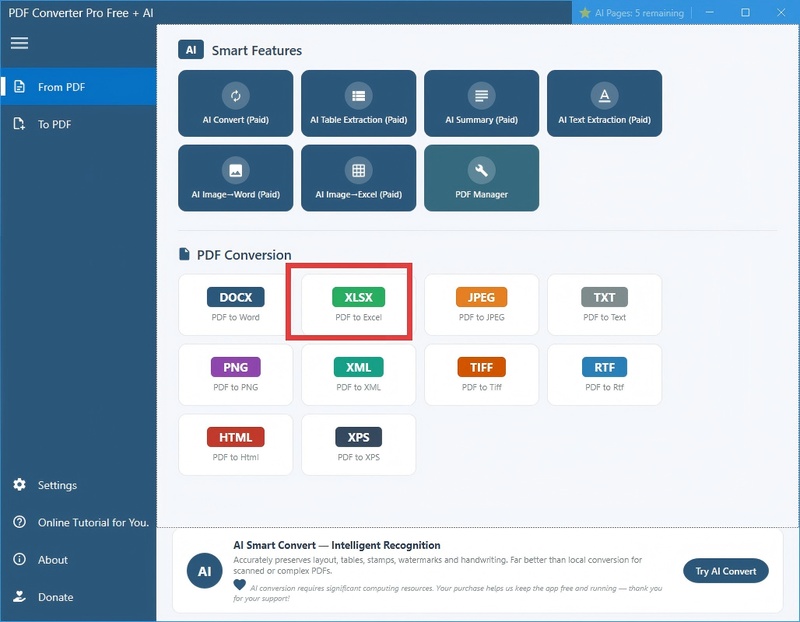Screen dimensions: 800x622
Task: Click the AI Convert (Paid) tile
Action: click(x=236, y=103)
